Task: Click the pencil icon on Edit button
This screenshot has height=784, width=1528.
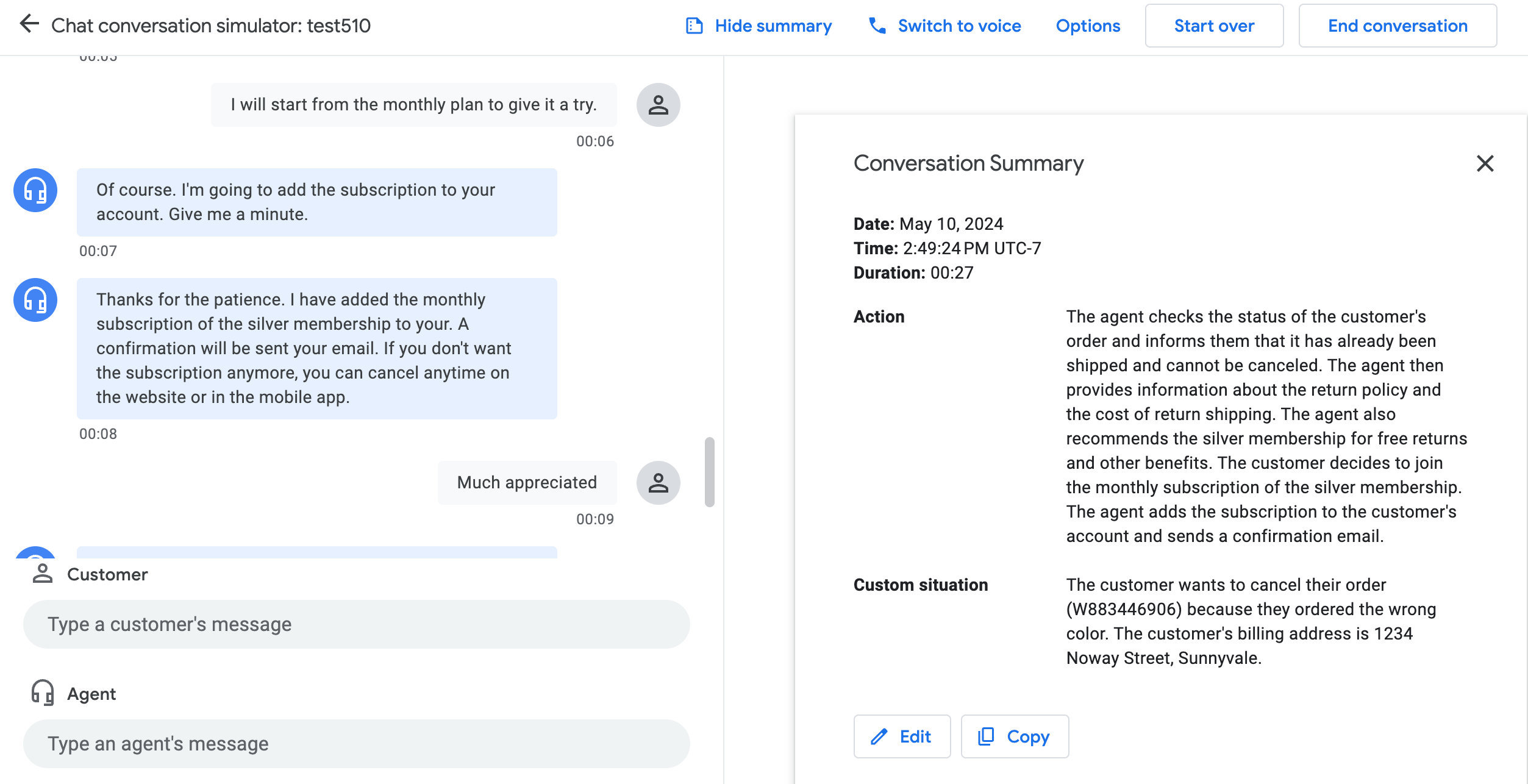Action: [x=879, y=736]
